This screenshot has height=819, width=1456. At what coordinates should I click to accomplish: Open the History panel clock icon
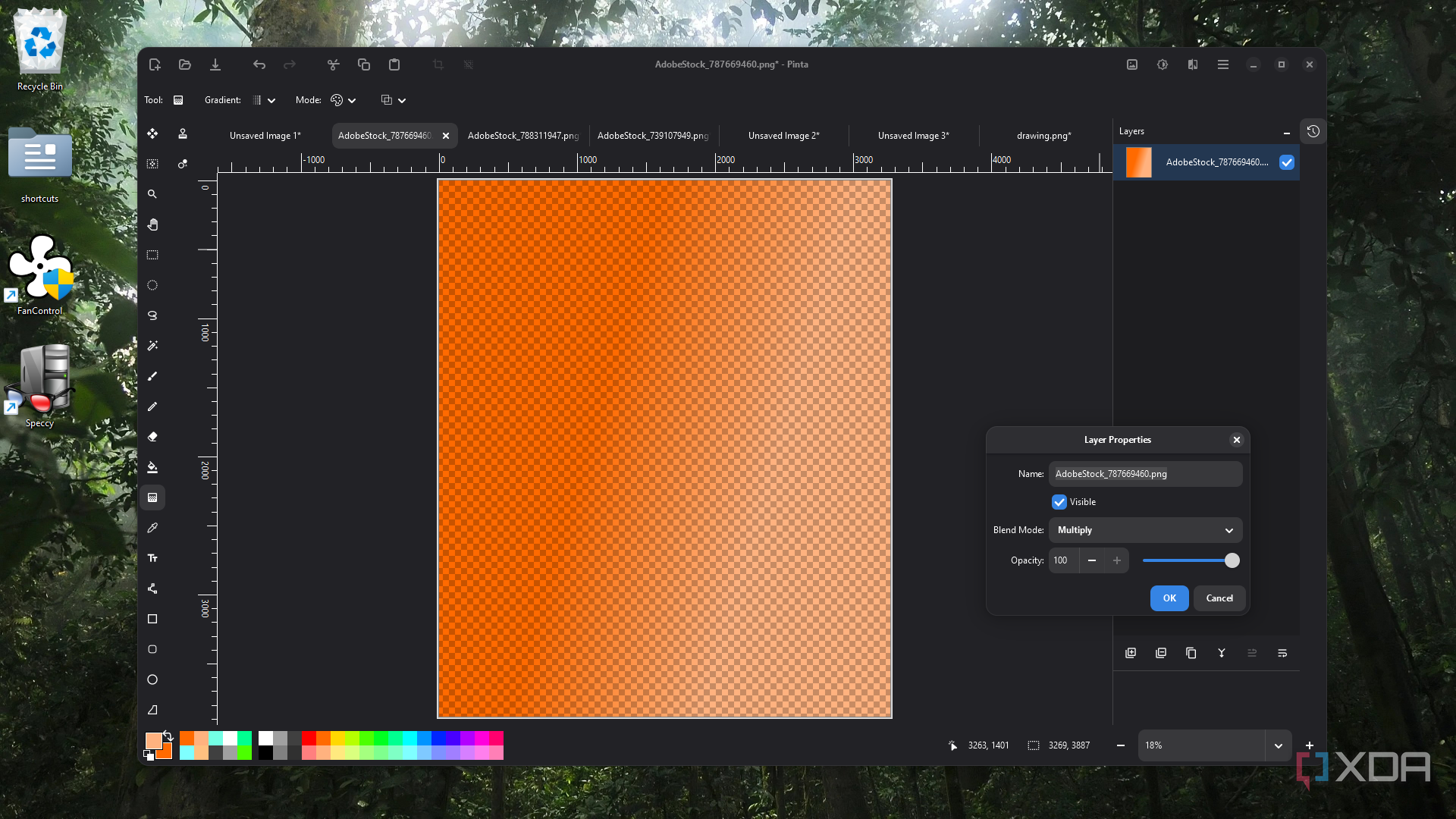click(x=1313, y=131)
